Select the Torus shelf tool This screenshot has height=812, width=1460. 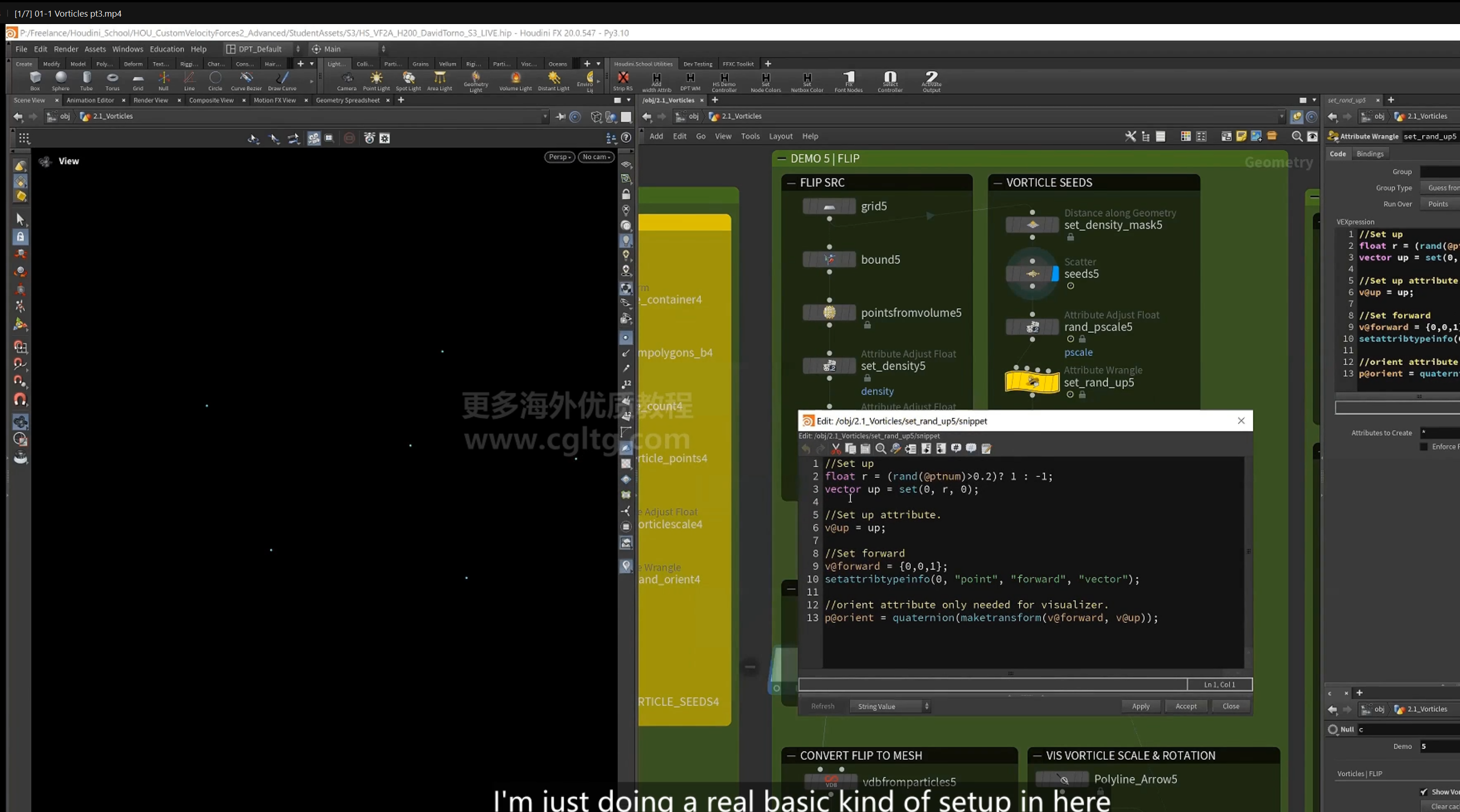[112, 80]
